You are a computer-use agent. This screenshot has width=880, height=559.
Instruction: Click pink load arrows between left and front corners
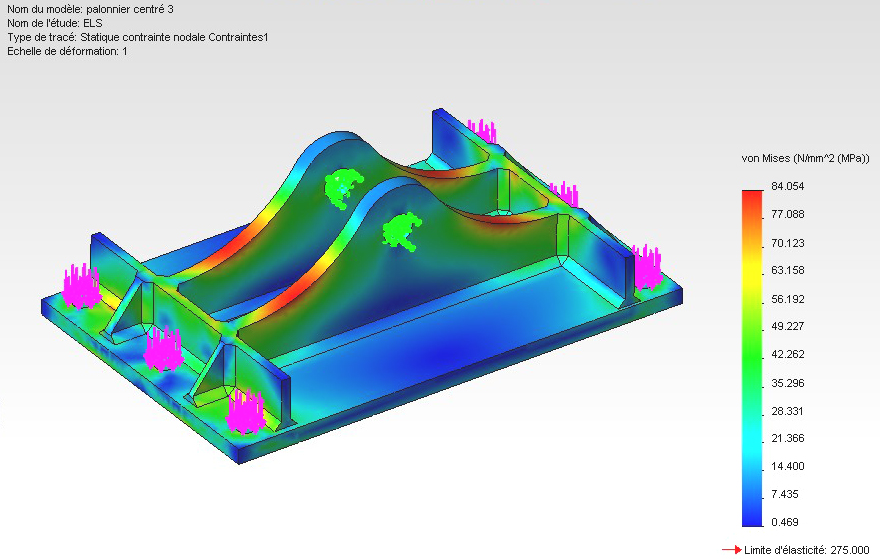pyautogui.click(x=162, y=349)
